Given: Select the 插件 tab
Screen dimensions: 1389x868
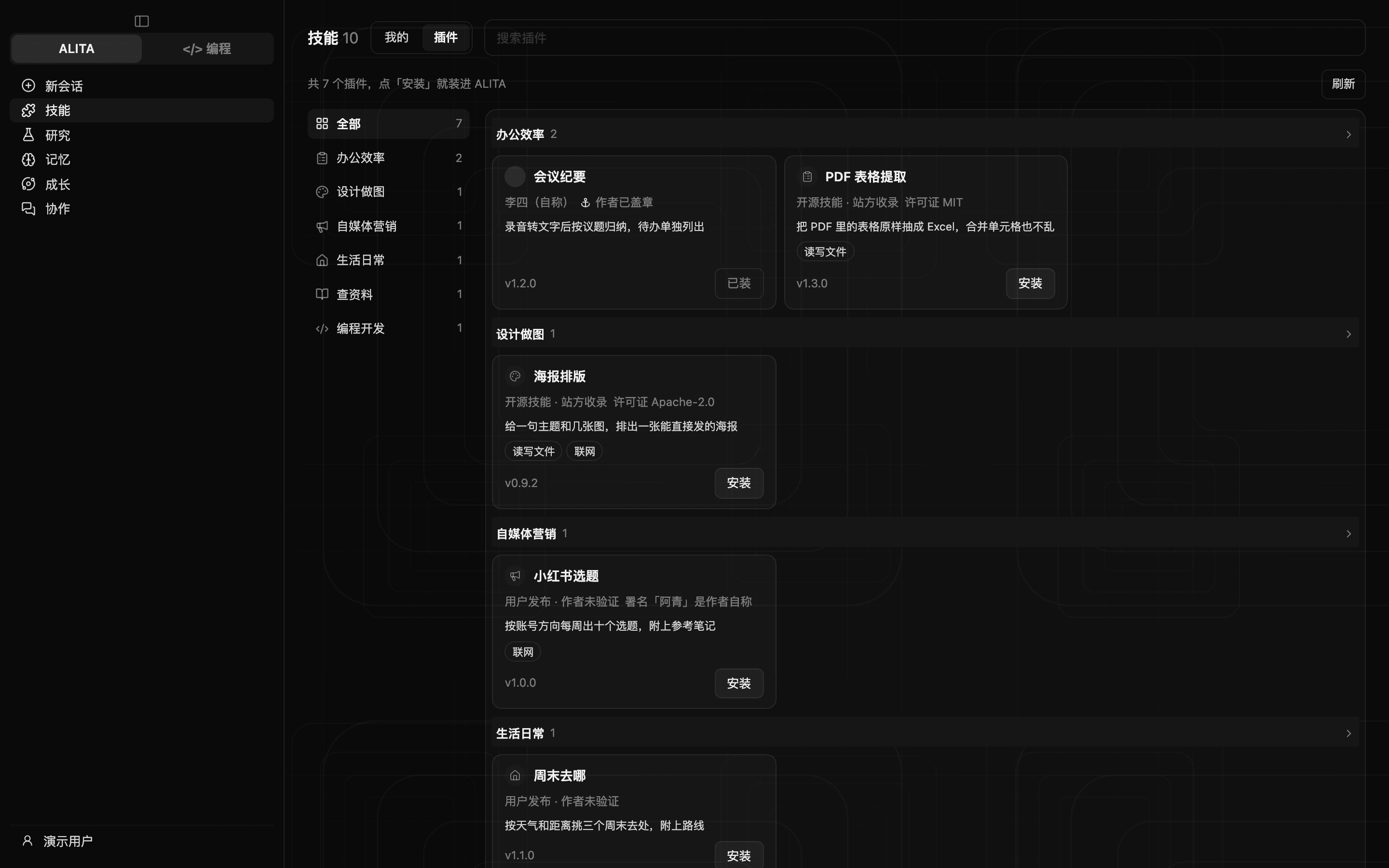Looking at the screenshot, I should [x=446, y=37].
